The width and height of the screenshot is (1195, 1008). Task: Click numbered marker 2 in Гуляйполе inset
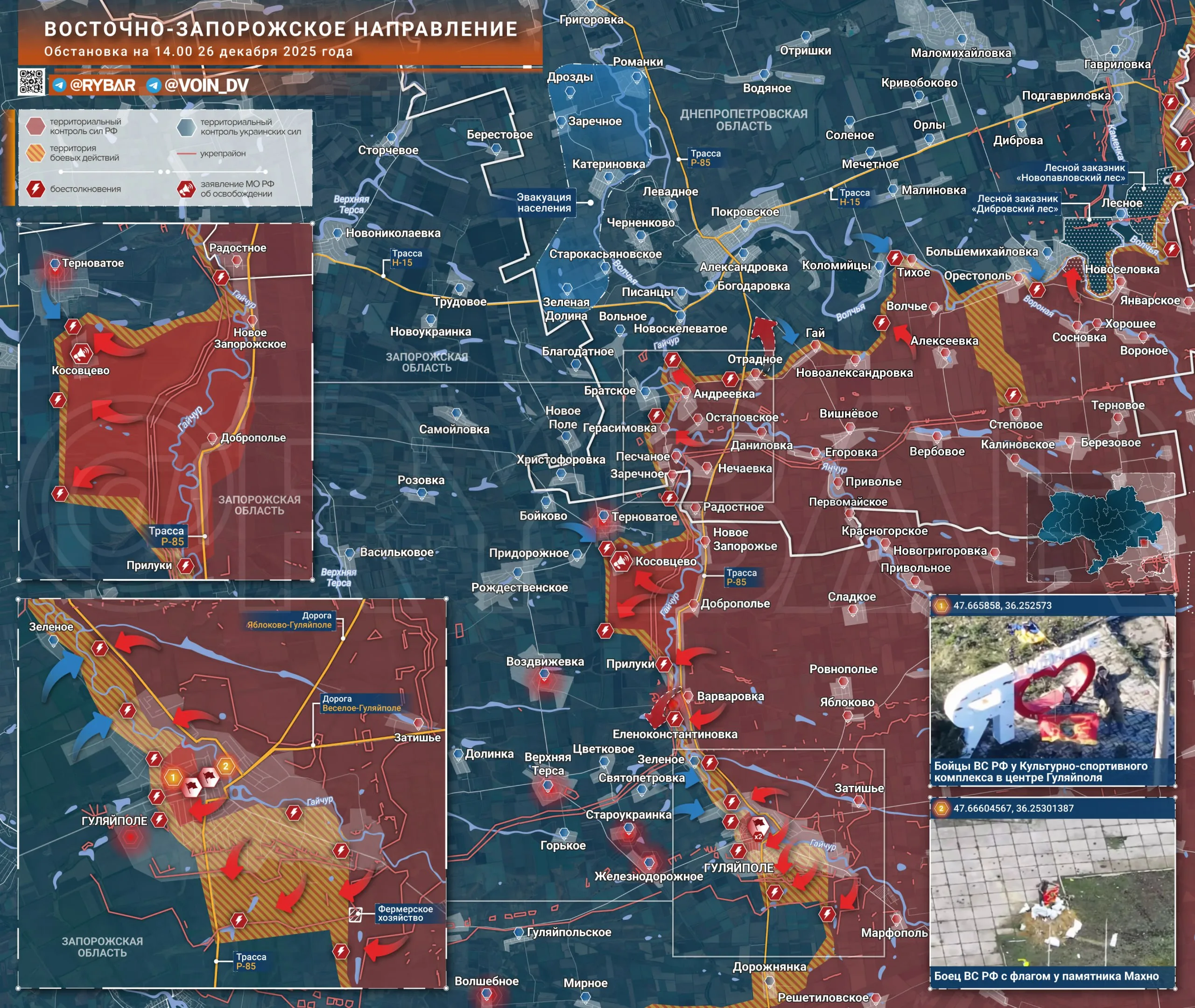coord(225,766)
